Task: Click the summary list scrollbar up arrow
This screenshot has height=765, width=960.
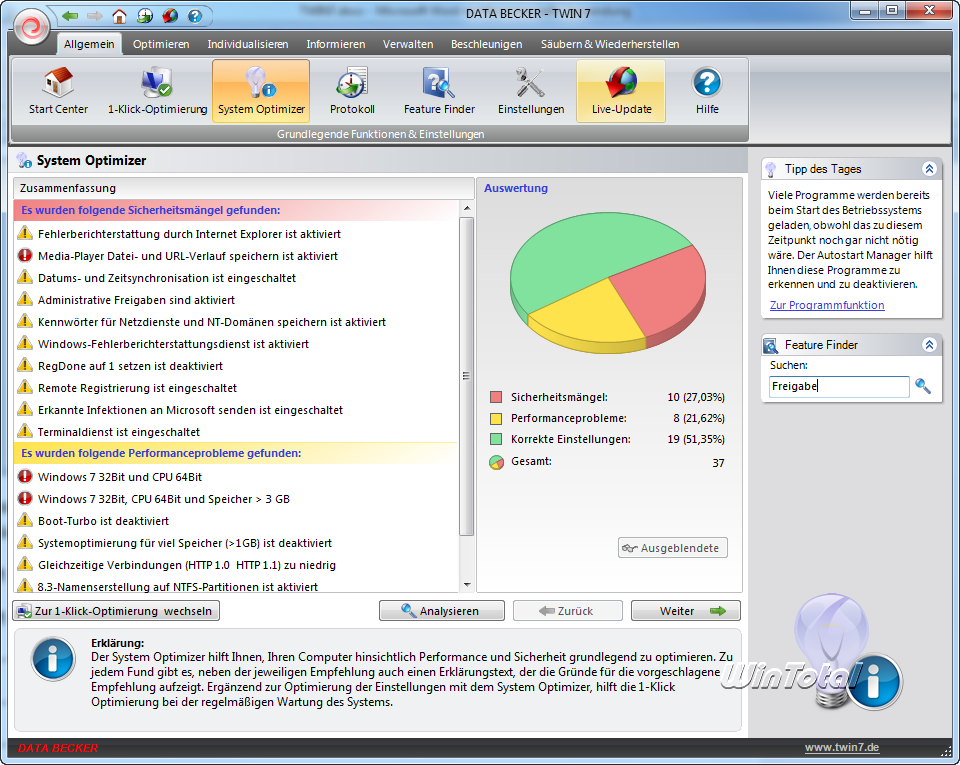Action: click(x=467, y=208)
